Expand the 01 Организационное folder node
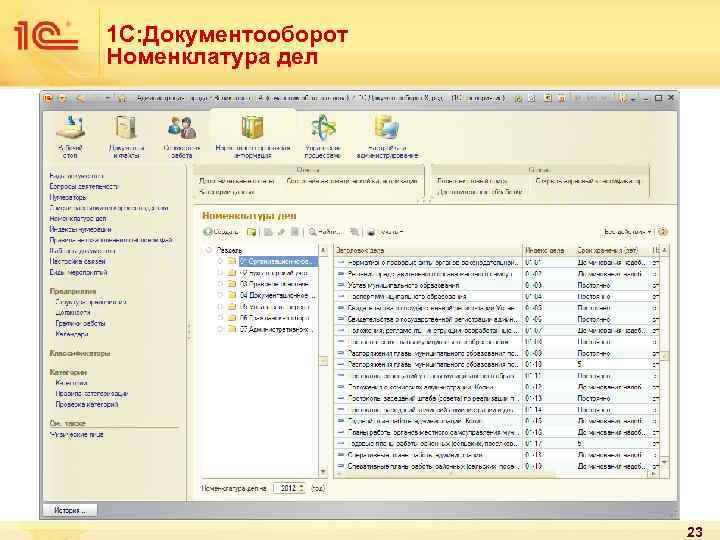Screen dimensions: 720x540 point(220,261)
